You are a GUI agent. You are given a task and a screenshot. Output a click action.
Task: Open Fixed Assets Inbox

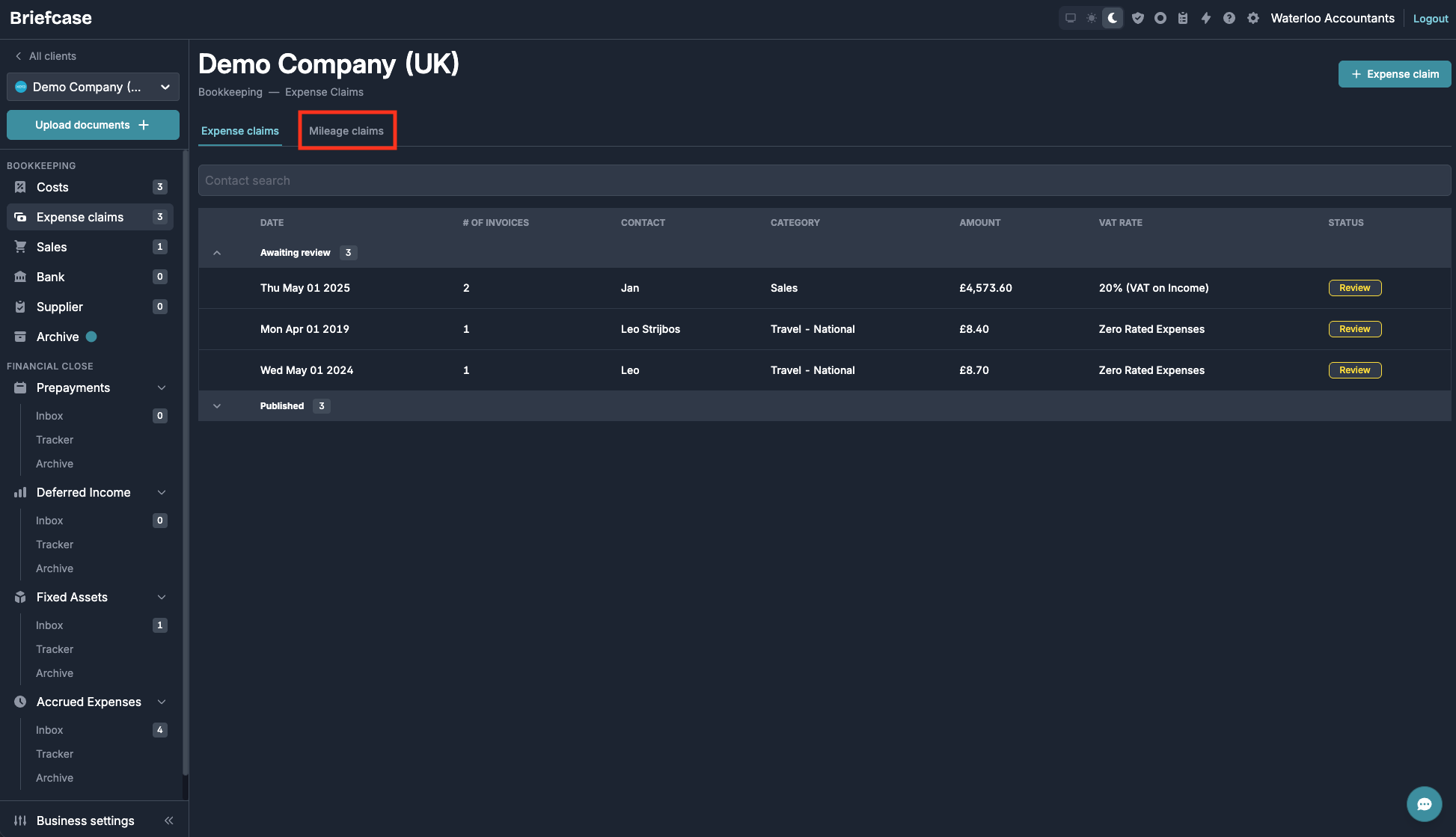[49, 625]
